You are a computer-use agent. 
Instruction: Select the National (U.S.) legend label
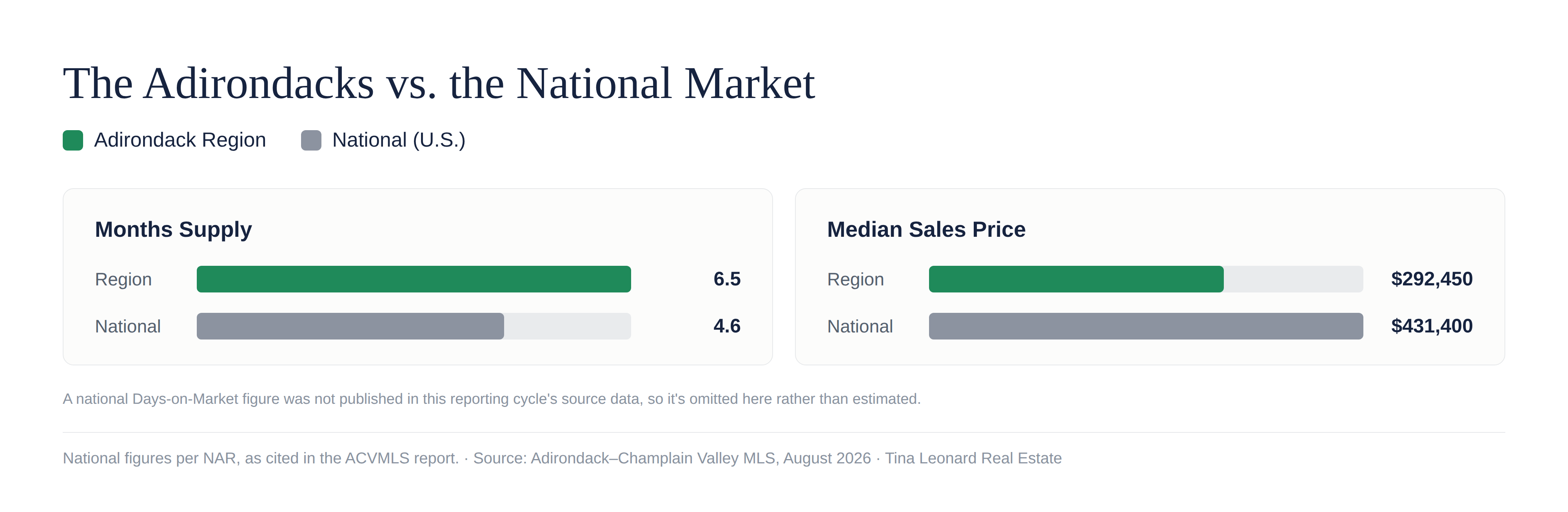[399, 140]
